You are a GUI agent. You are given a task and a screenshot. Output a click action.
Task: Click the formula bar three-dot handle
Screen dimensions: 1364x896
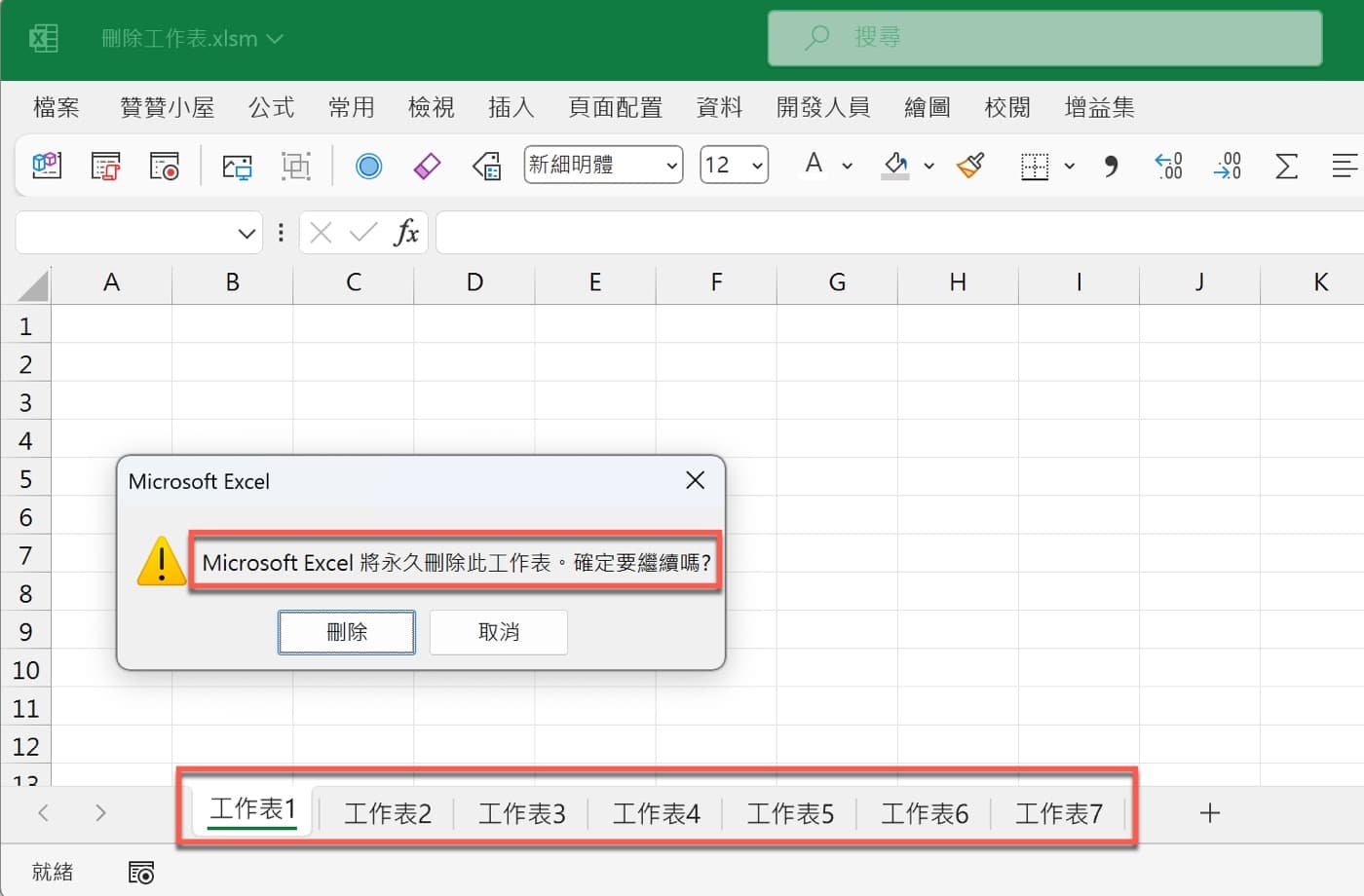point(281,232)
